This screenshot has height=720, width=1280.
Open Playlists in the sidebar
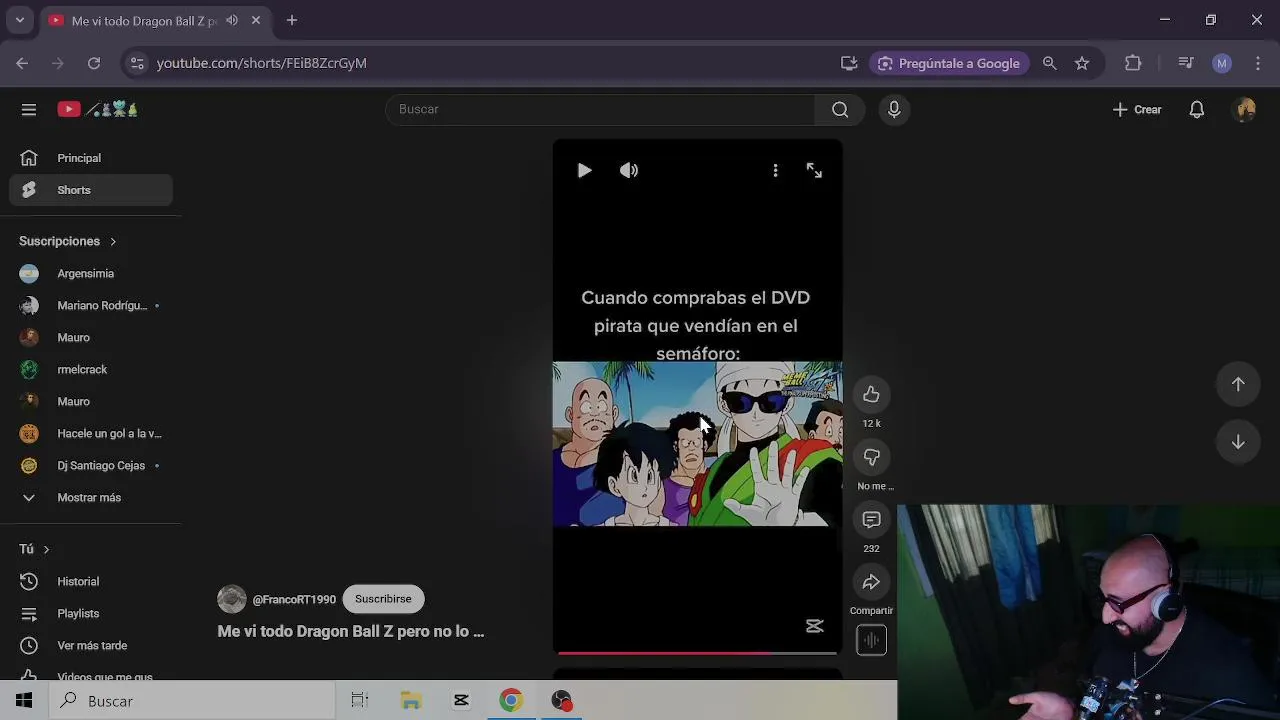[x=91, y=613]
